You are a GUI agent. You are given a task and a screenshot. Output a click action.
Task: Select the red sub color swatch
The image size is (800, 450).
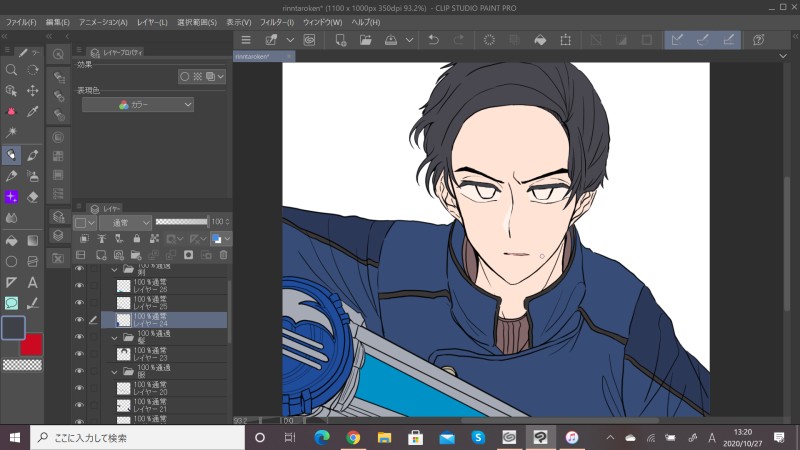pos(33,345)
